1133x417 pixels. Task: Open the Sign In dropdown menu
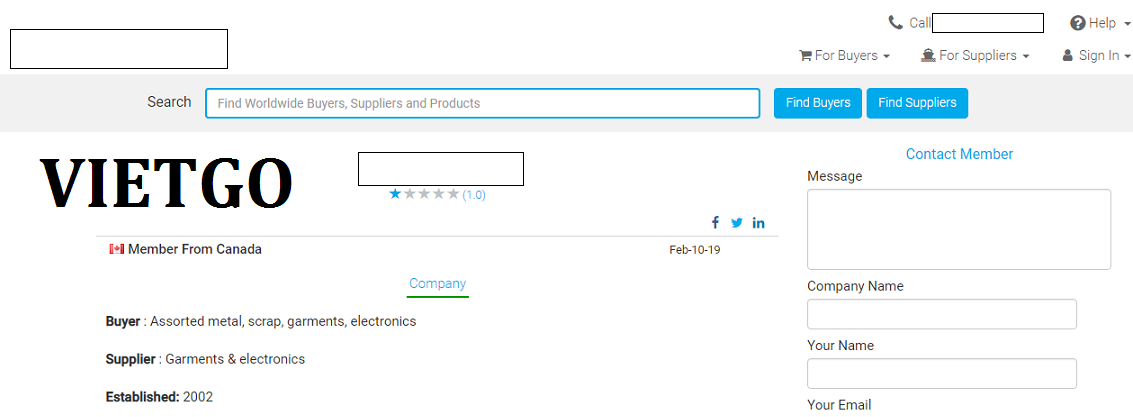[x=1096, y=56]
